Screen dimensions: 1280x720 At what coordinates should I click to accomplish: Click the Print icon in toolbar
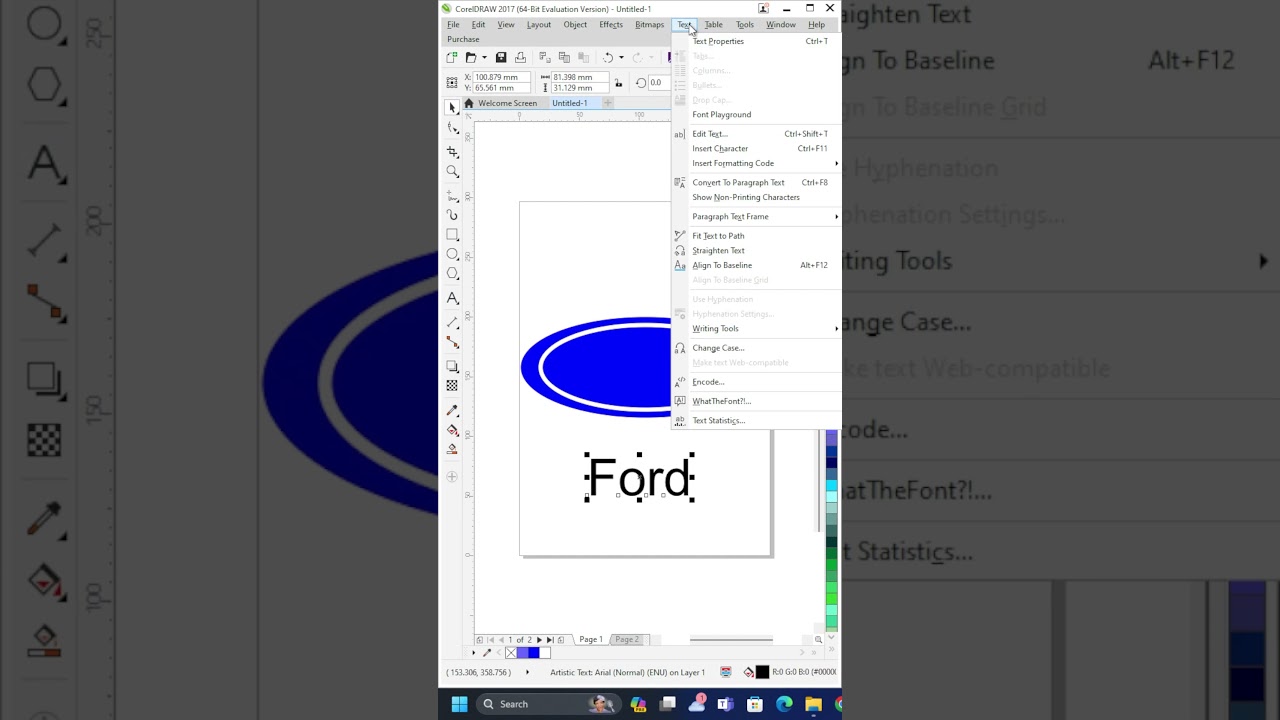[520, 58]
